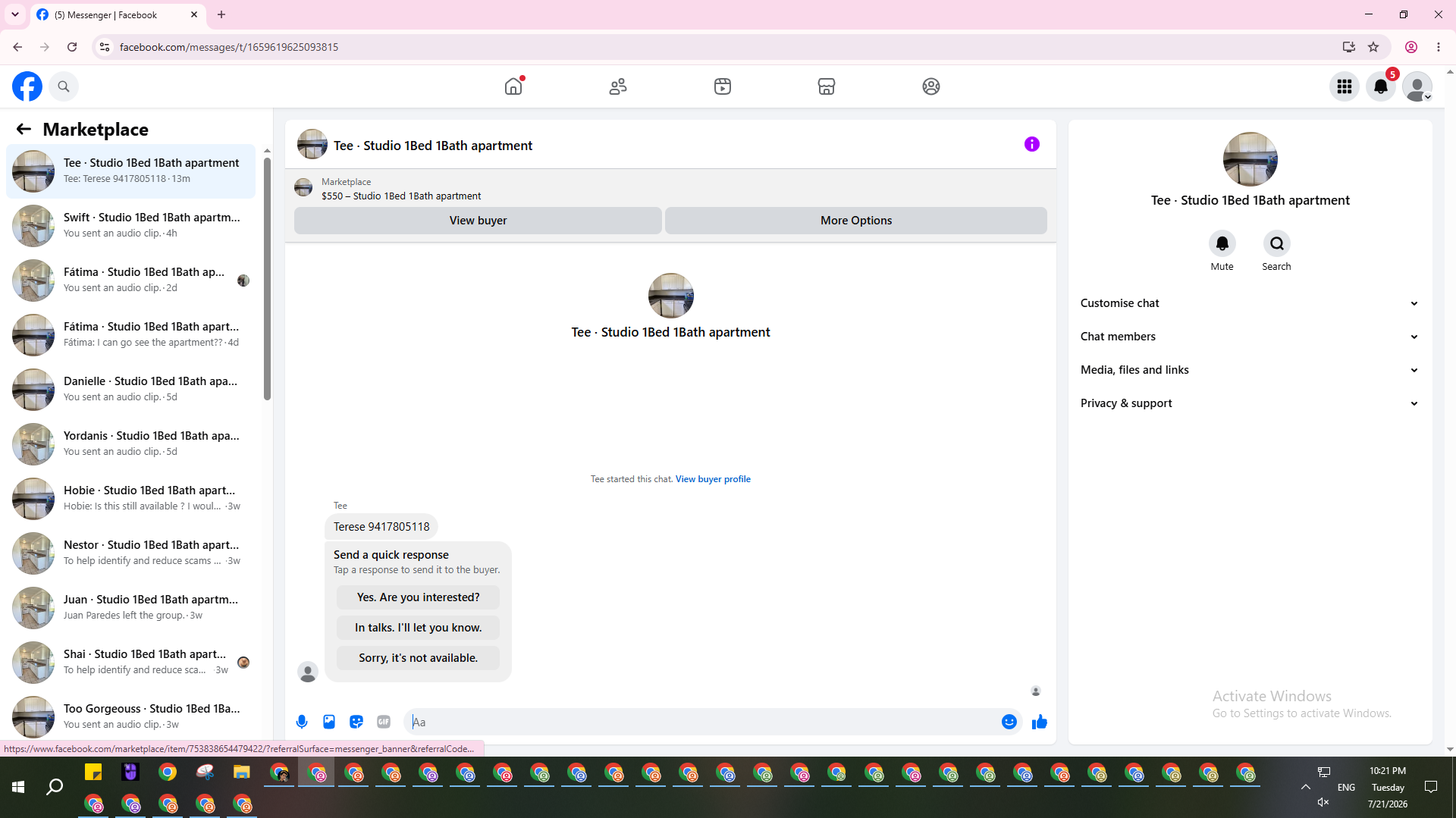The width and height of the screenshot is (1456, 818).
Task: Go back with the Marketplace back arrow
Action: tap(24, 129)
